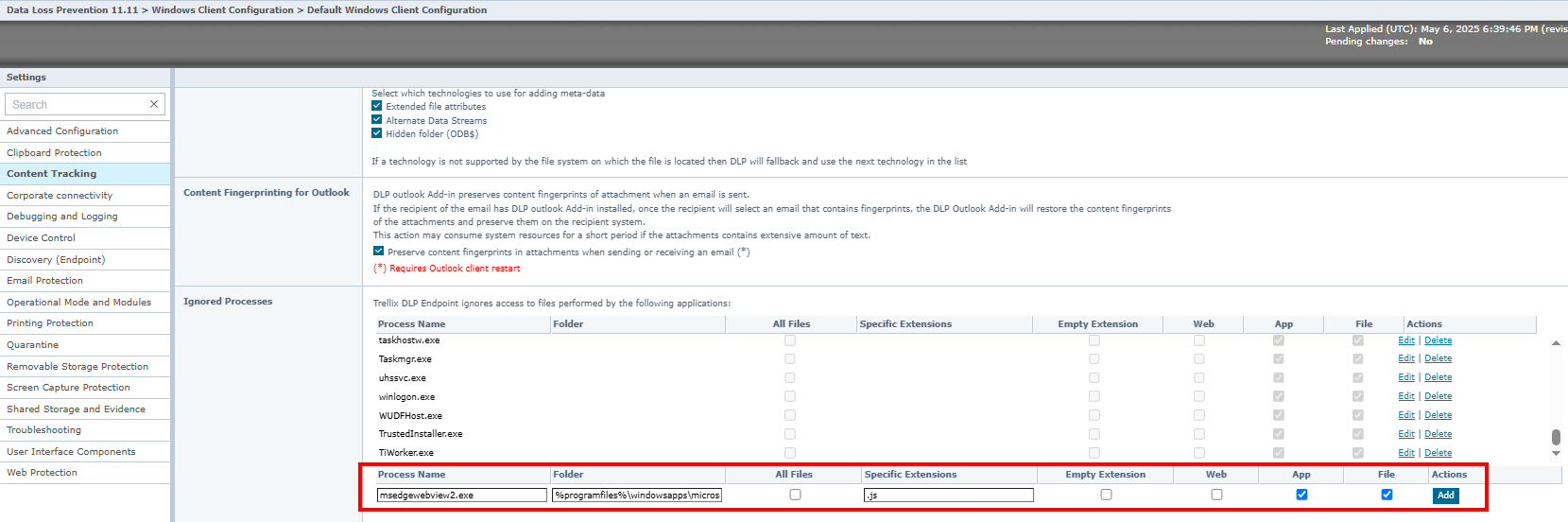Toggle Preserve content fingerprints in attachments checkbox
This screenshot has width=1568, height=522.
coord(378,252)
